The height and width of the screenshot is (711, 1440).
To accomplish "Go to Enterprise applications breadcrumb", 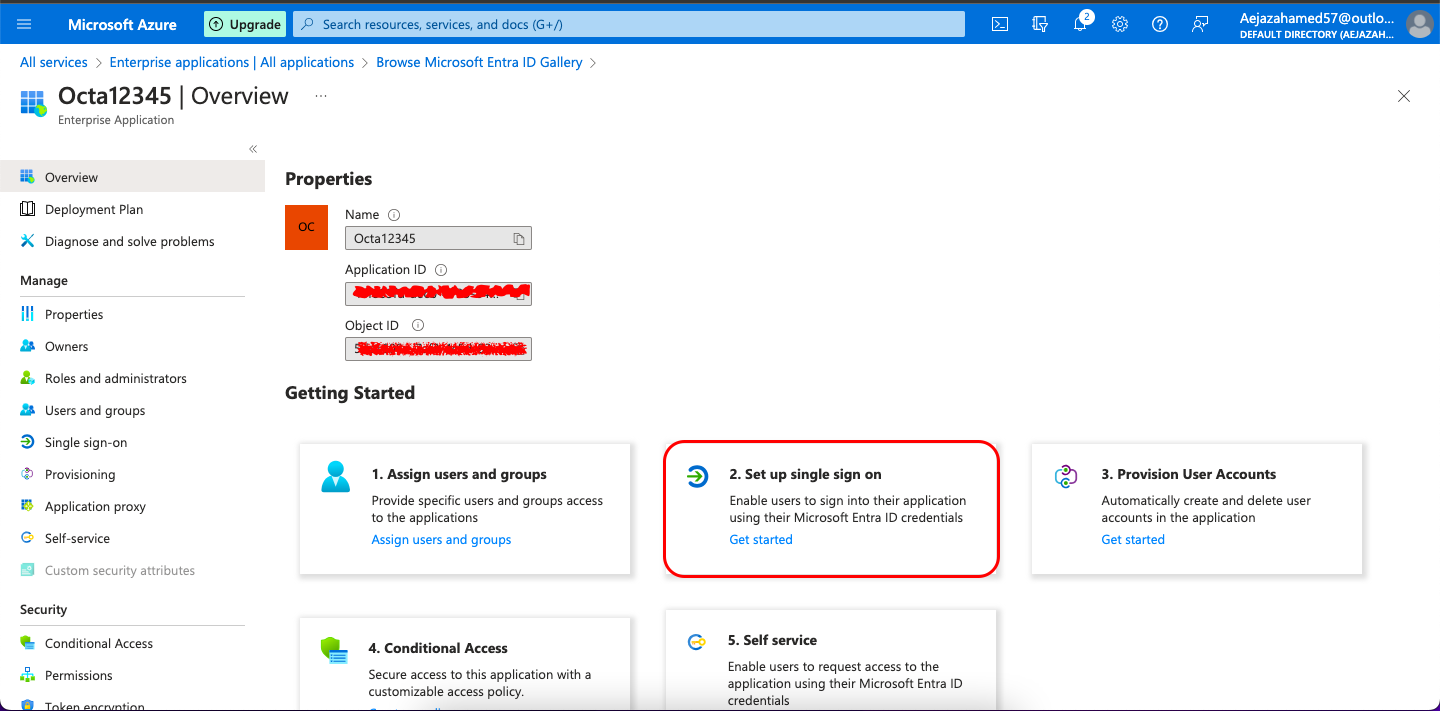I will pos(232,62).
